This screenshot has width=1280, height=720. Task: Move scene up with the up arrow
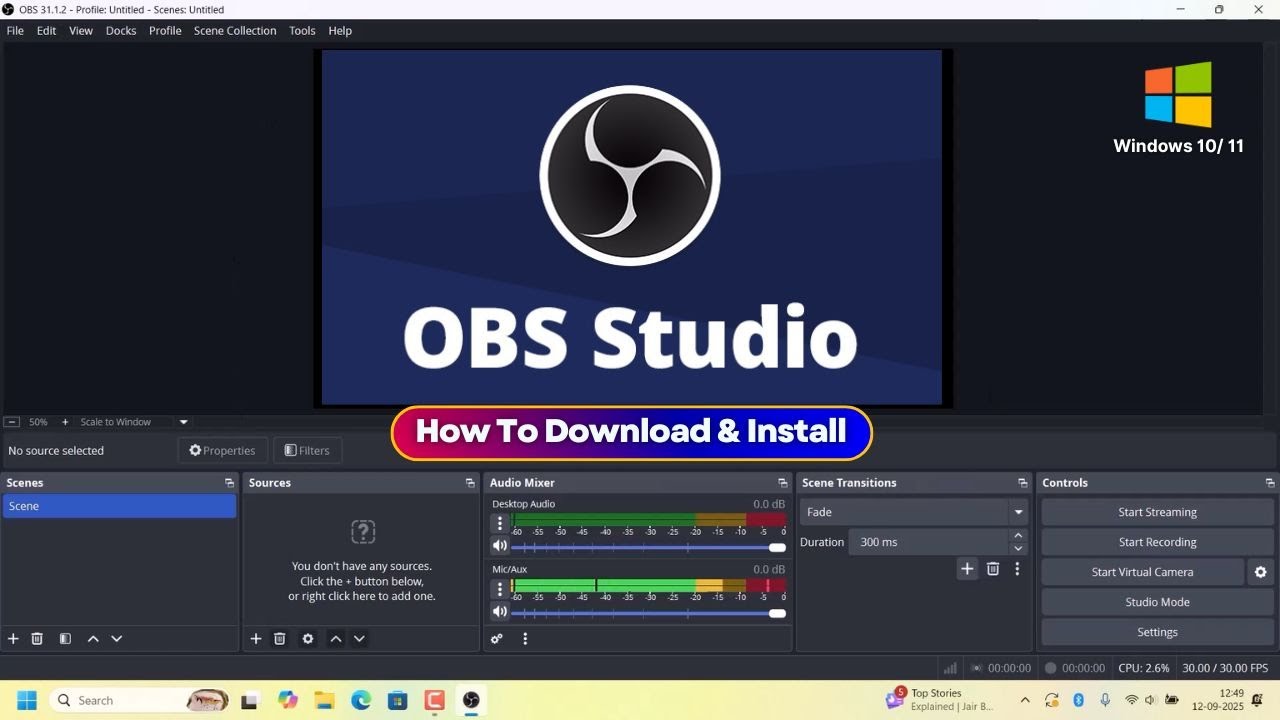coord(93,639)
